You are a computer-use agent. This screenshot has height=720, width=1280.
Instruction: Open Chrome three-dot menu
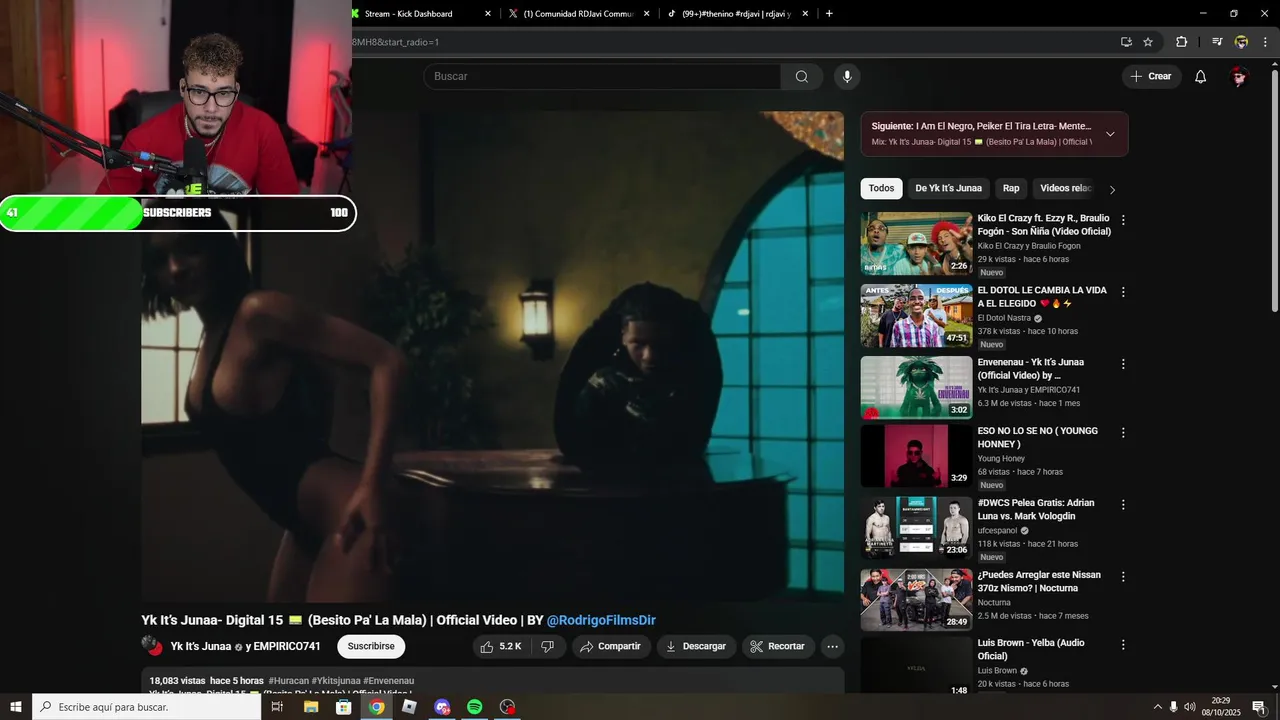click(x=1265, y=42)
